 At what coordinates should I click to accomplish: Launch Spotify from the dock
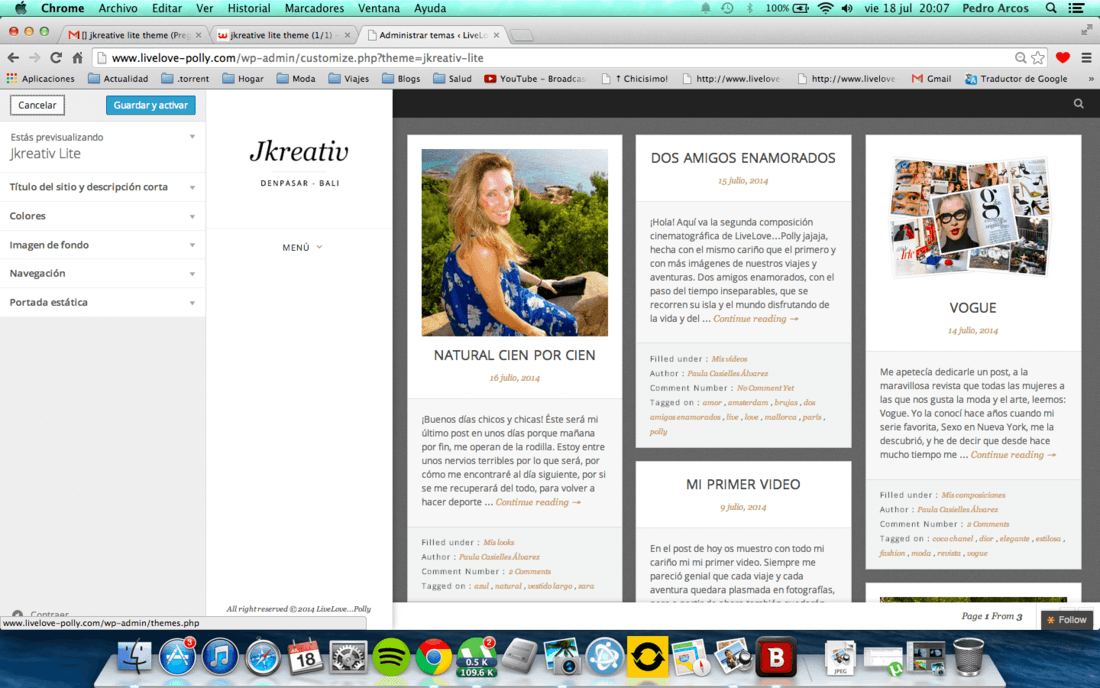pyautogui.click(x=391, y=658)
